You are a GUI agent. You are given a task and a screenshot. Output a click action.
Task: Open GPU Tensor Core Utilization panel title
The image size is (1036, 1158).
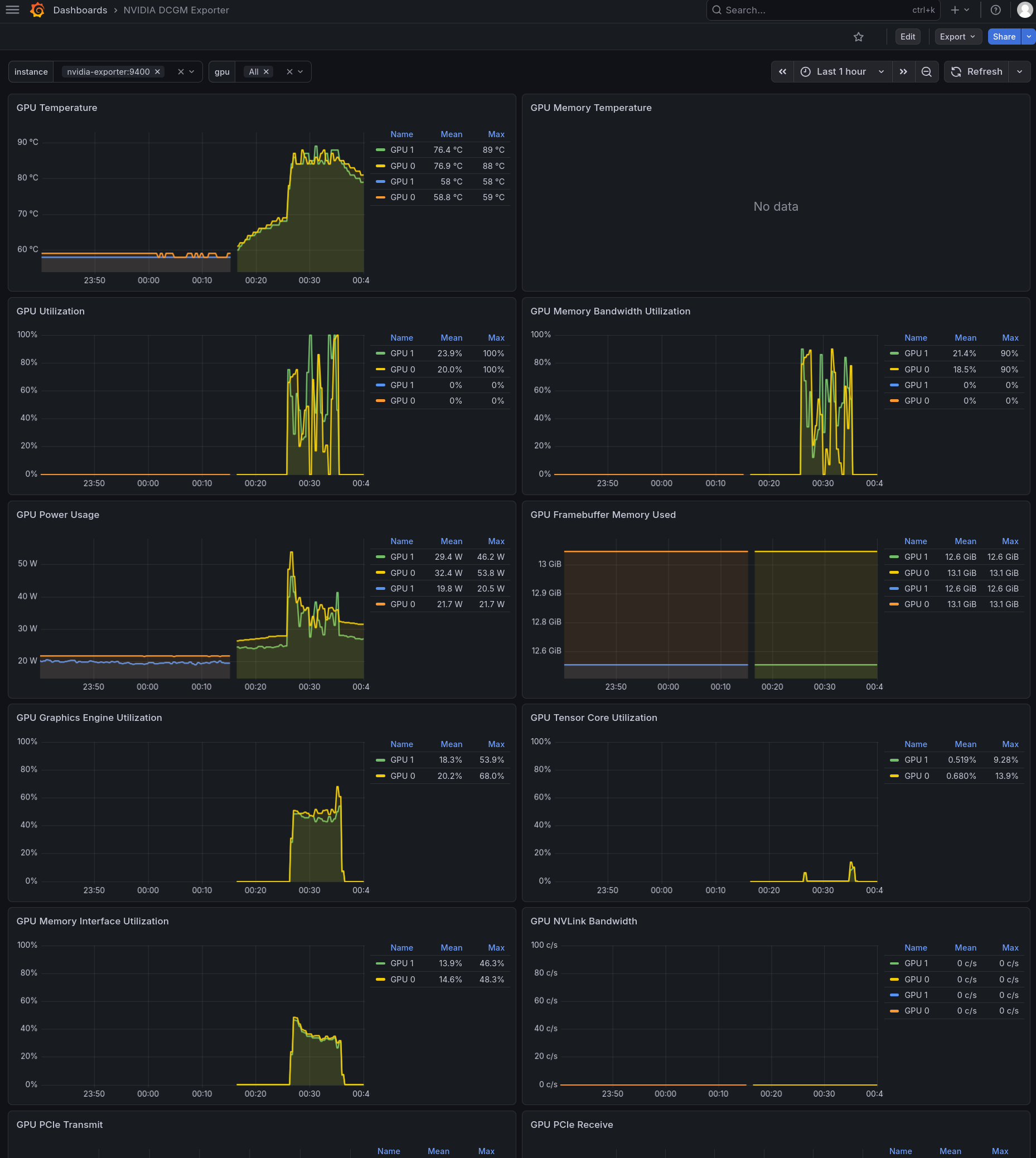pyautogui.click(x=594, y=718)
